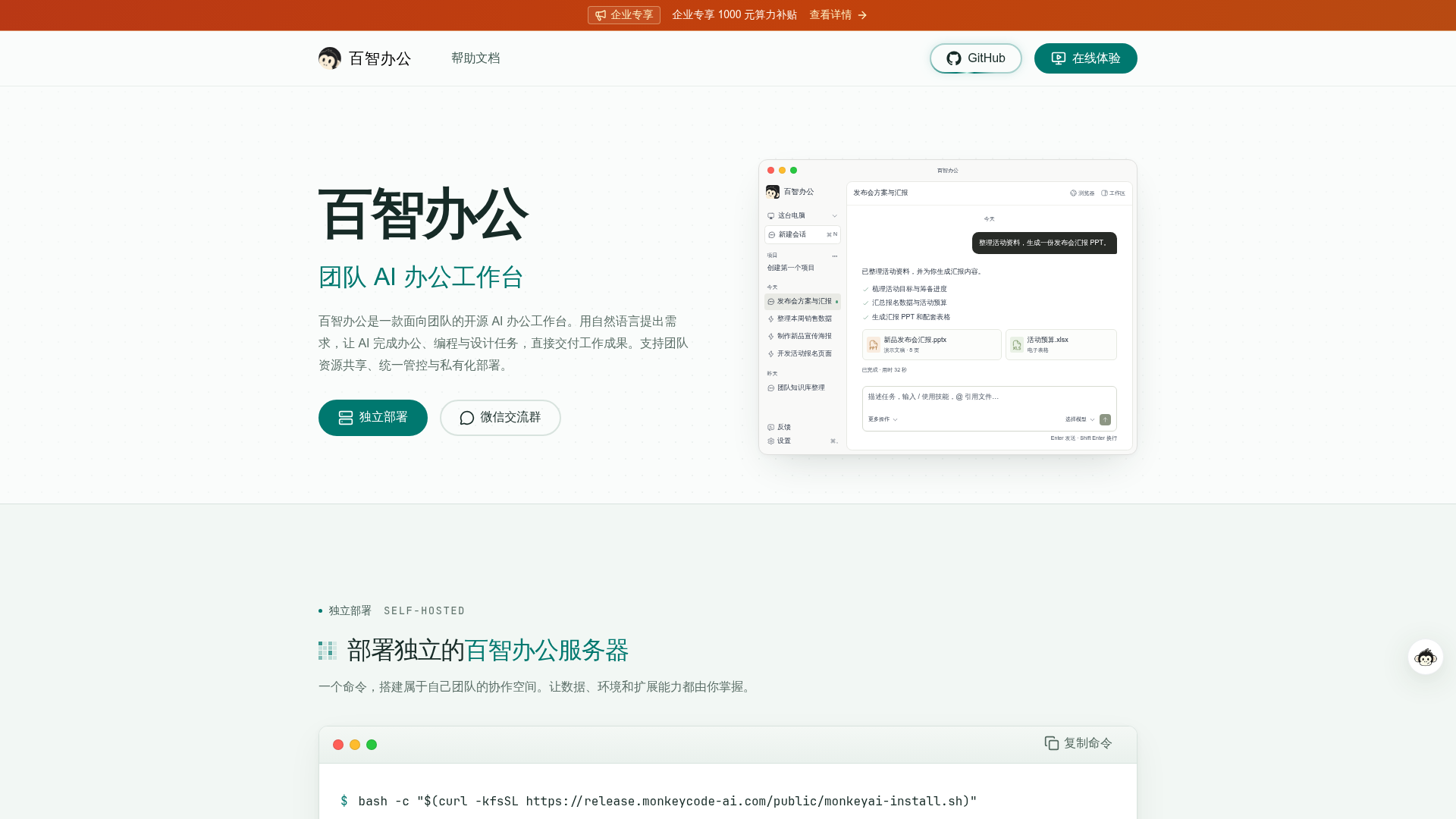Click the red dot on terminal window
Screen dimensions: 1456x819
[x=338, y=745]
